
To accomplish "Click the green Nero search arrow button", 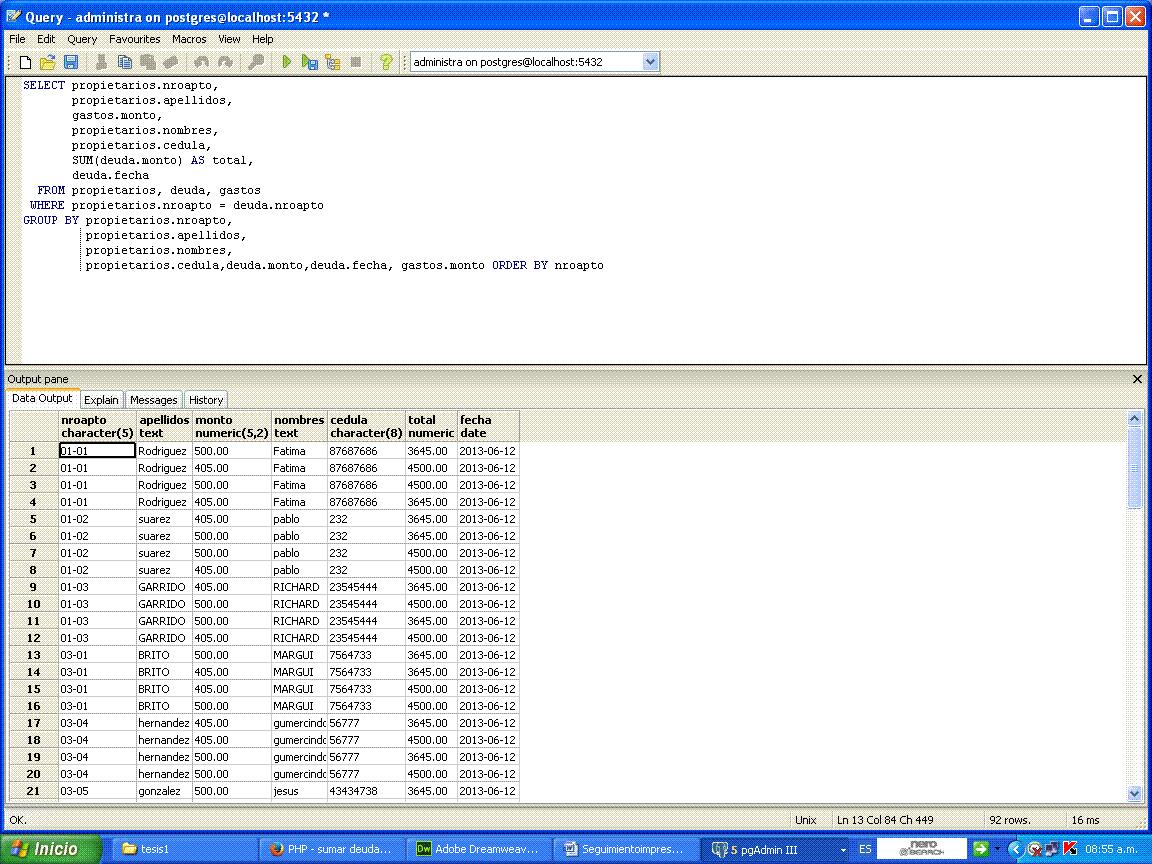I will click(x=980, y=849).
